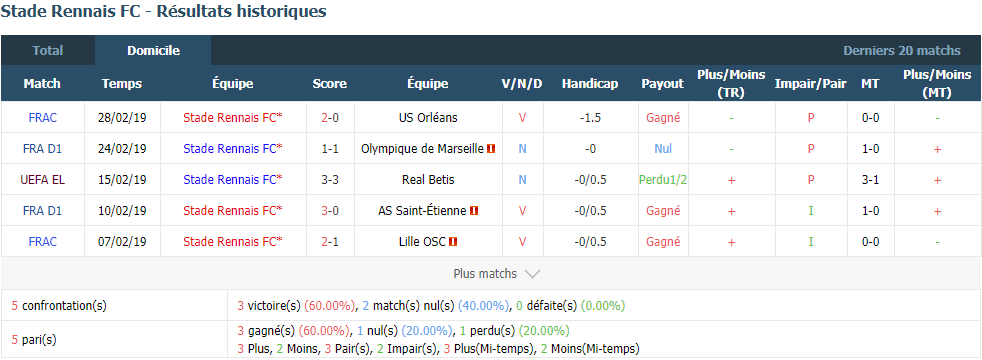The image size is (982, 360).
Task: Select the Domicile tab
Action: tap(153, 51)
